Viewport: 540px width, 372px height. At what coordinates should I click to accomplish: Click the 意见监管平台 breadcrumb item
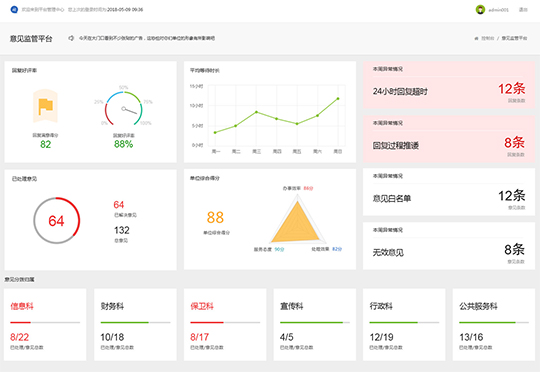pyautogui.click(x=514, y=38)
